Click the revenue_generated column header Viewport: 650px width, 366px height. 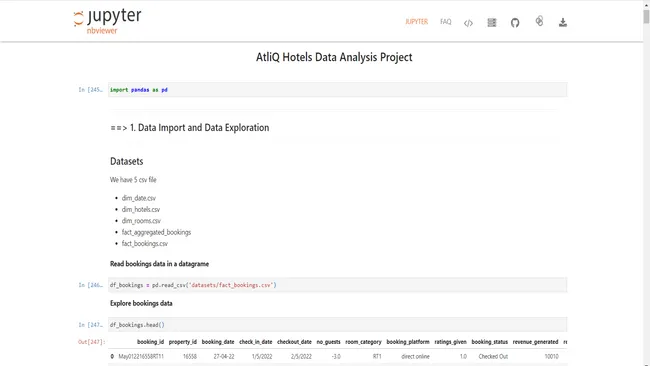coord(536,342)
